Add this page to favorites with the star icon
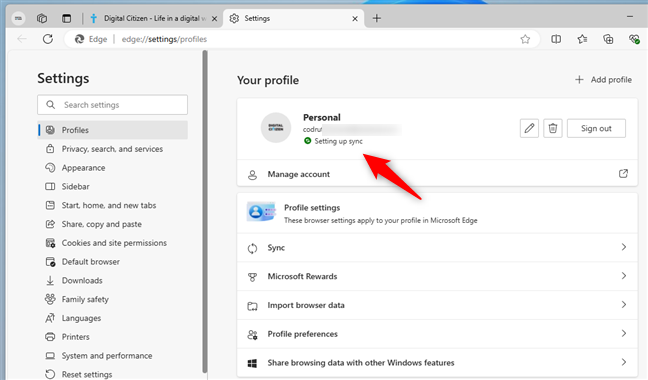 (x=525, y=39)
